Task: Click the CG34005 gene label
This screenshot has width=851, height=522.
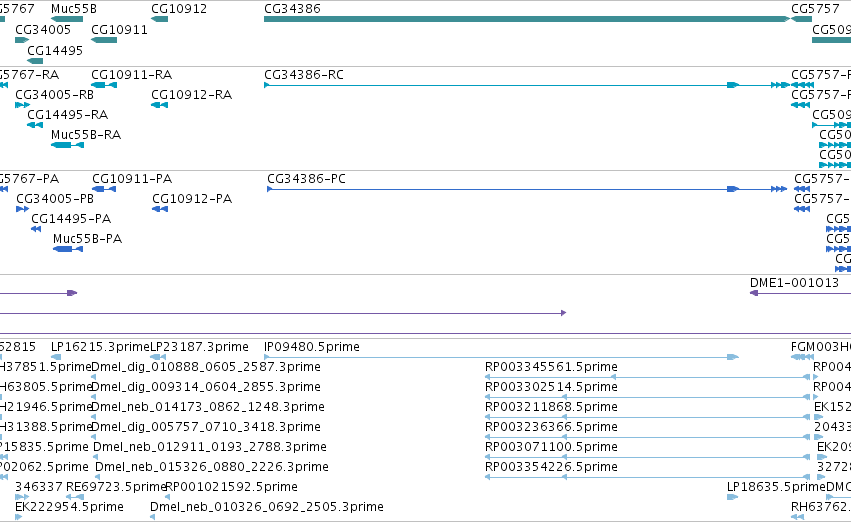Action: [x=43, y=29]
